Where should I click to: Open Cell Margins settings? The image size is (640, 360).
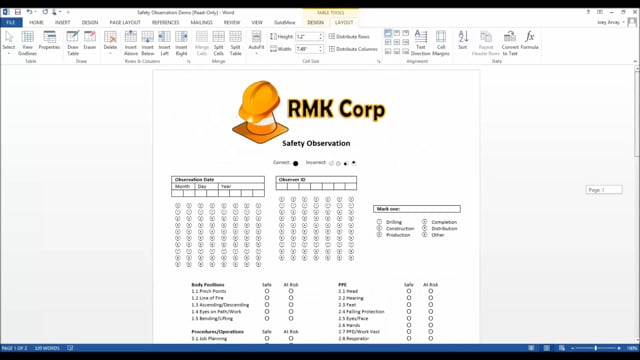[x=441, y=42]
